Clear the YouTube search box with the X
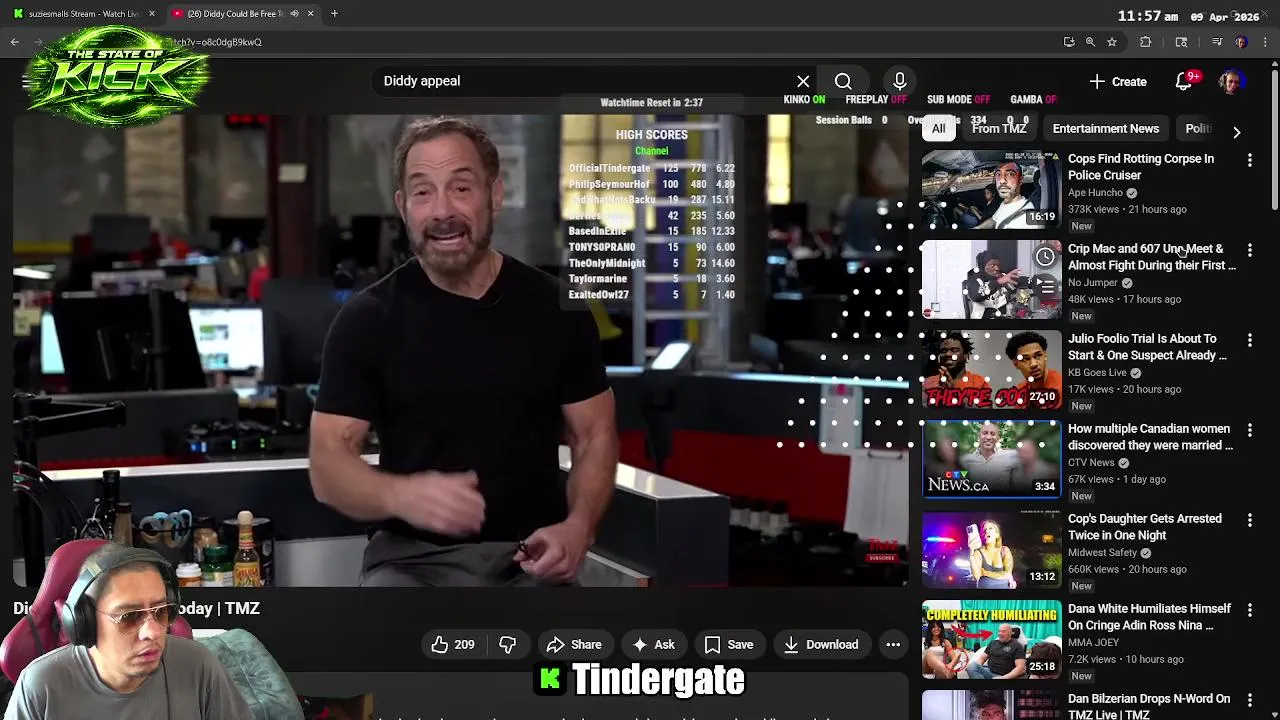 coord(803,81)
